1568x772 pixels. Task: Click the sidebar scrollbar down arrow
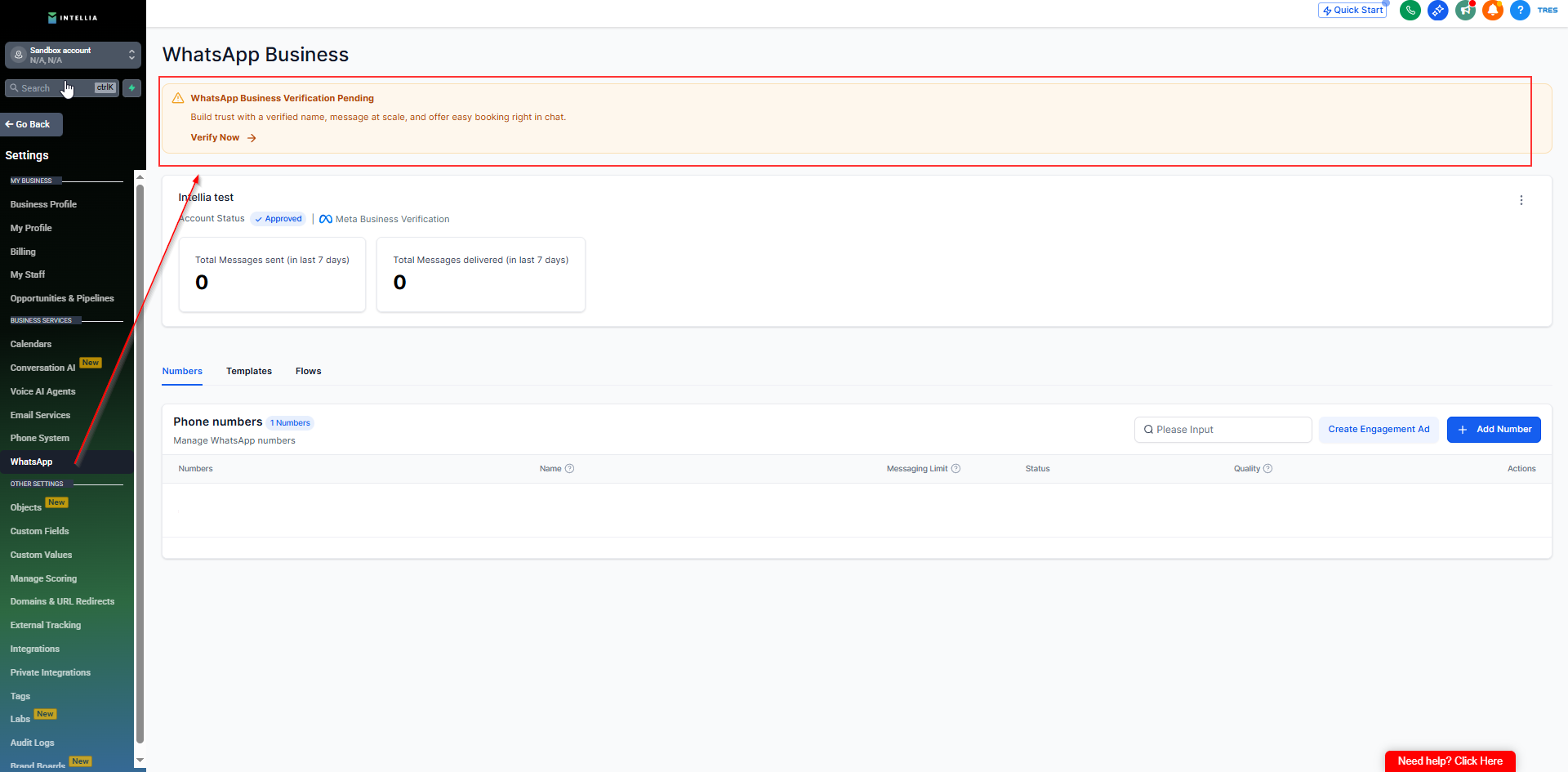tap(140, 760)
